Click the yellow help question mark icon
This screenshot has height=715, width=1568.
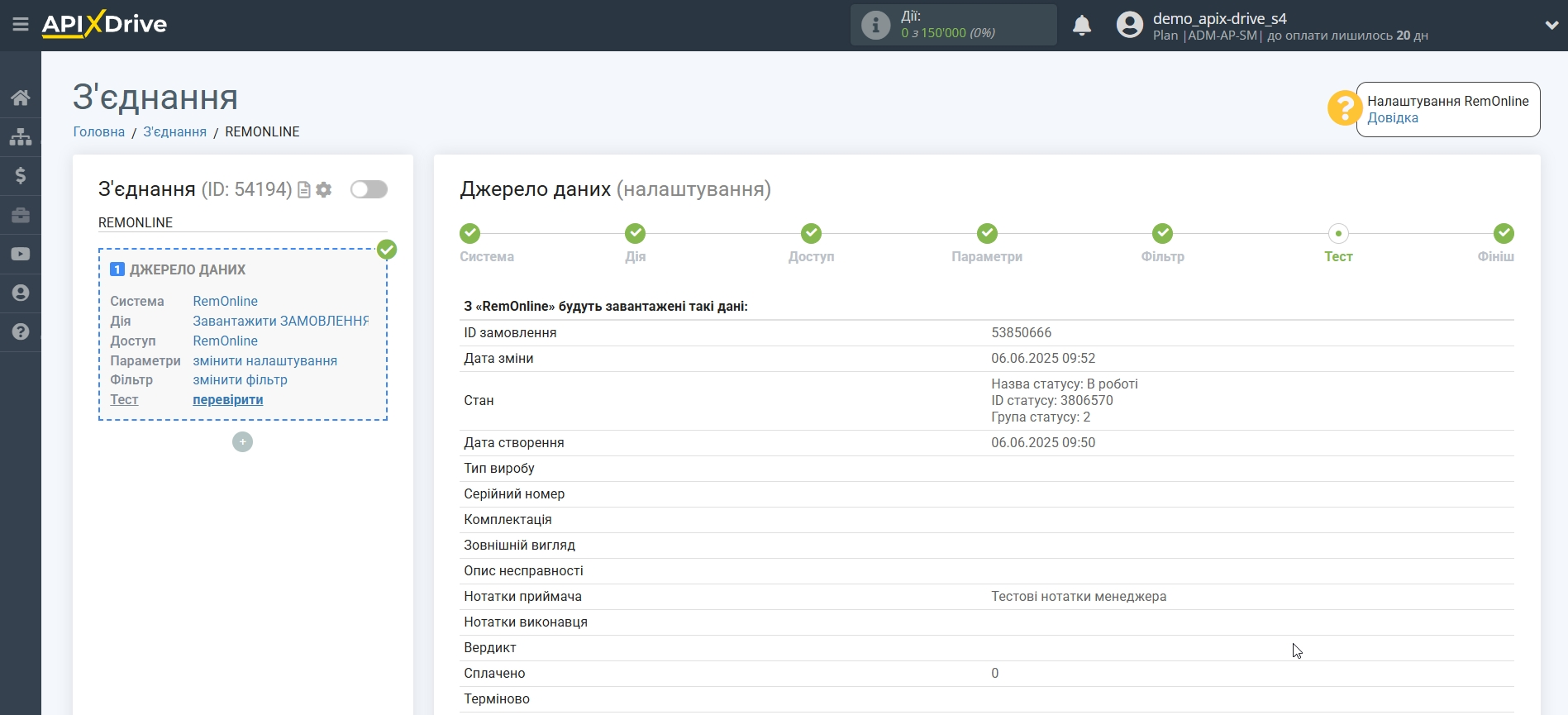tap(1344, 108)
